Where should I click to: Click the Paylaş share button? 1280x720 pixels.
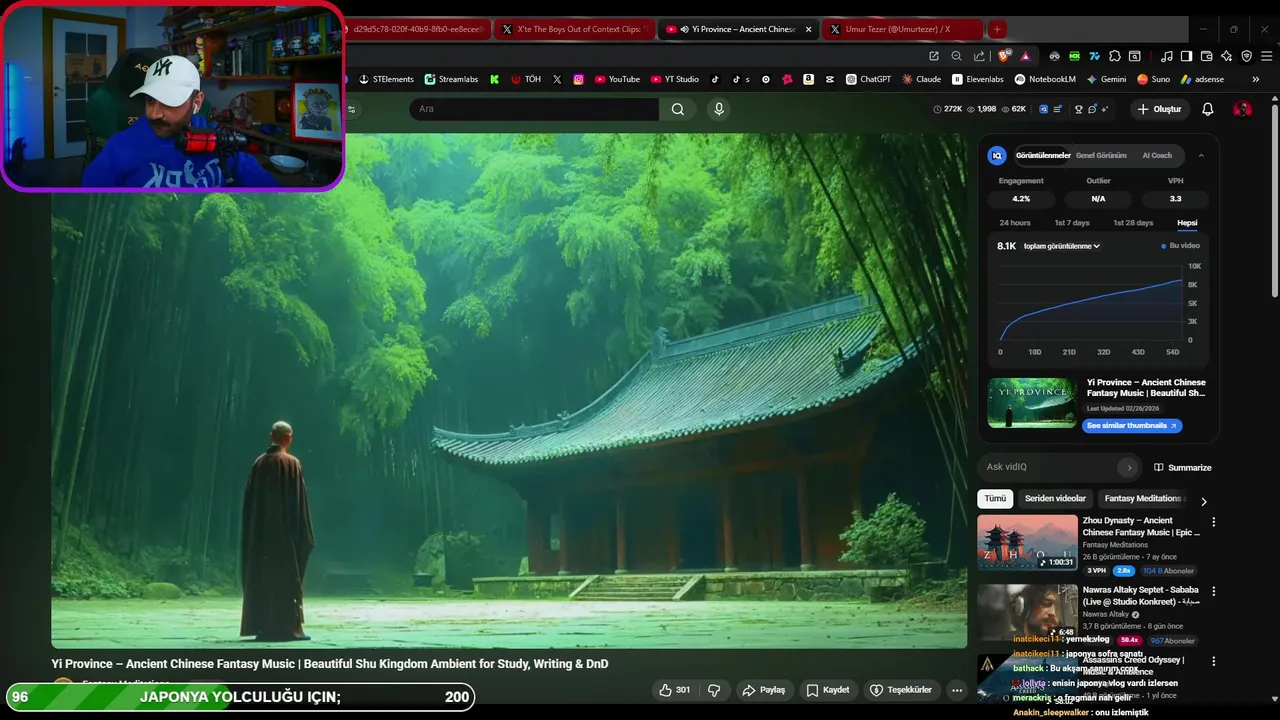(763, 690)
